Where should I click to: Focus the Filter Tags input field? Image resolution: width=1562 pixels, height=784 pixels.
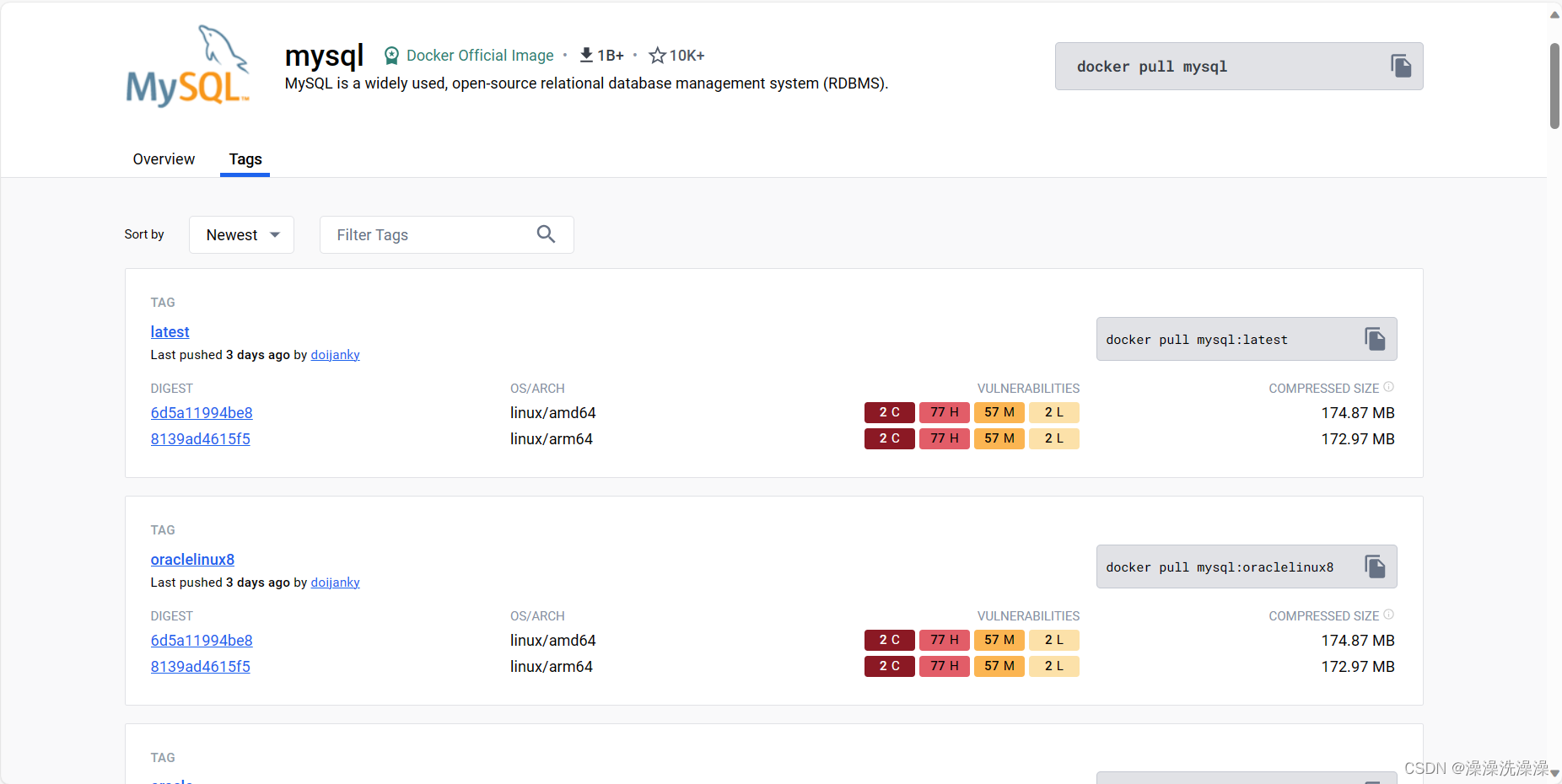pos(447,234)
